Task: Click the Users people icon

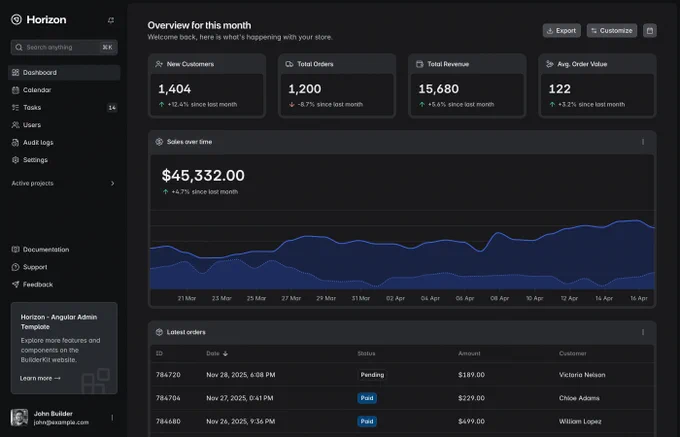Action: [x=16, y=125]
